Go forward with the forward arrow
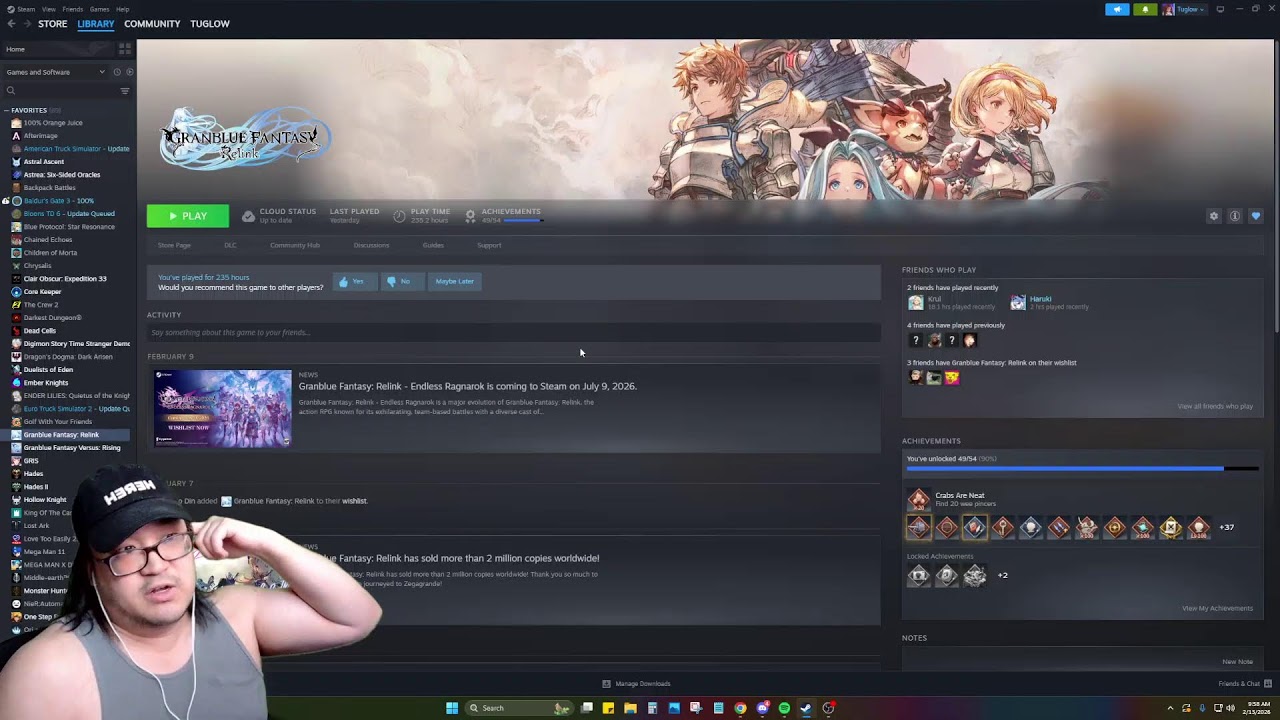This screenshot has width=1280, height=720. coord(25,24)
